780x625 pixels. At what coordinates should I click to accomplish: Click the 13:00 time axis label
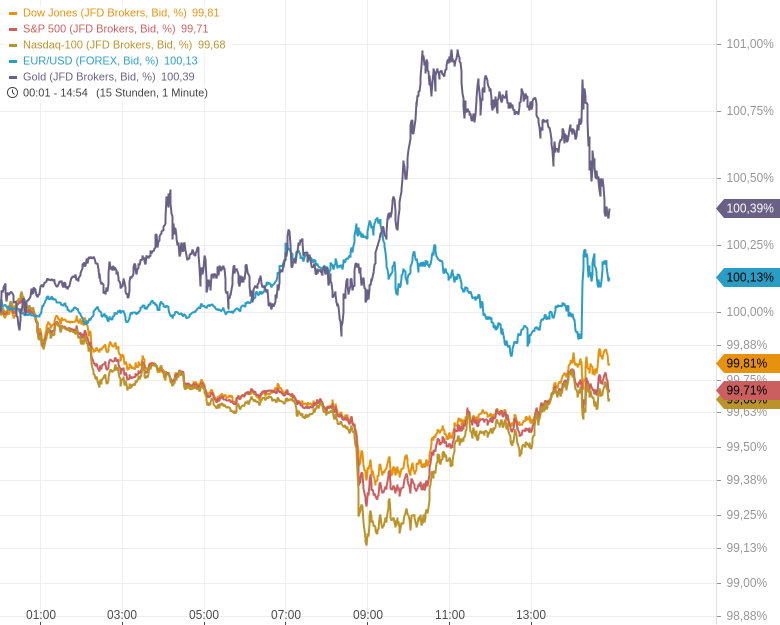(x=531, y=615)
